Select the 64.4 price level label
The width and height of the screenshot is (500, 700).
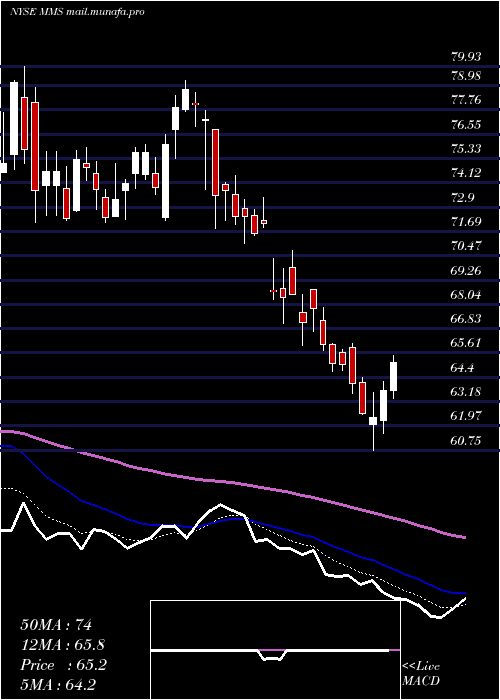[464, 367]
